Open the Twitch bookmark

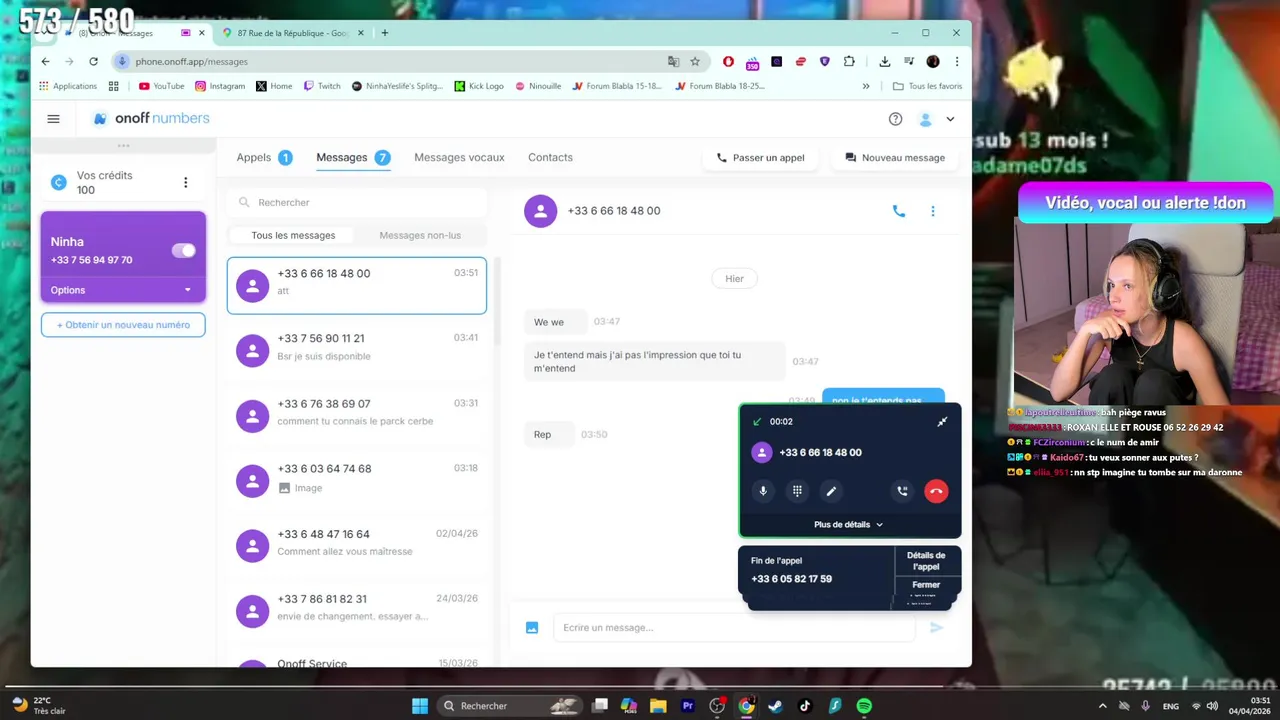(322, 86)
